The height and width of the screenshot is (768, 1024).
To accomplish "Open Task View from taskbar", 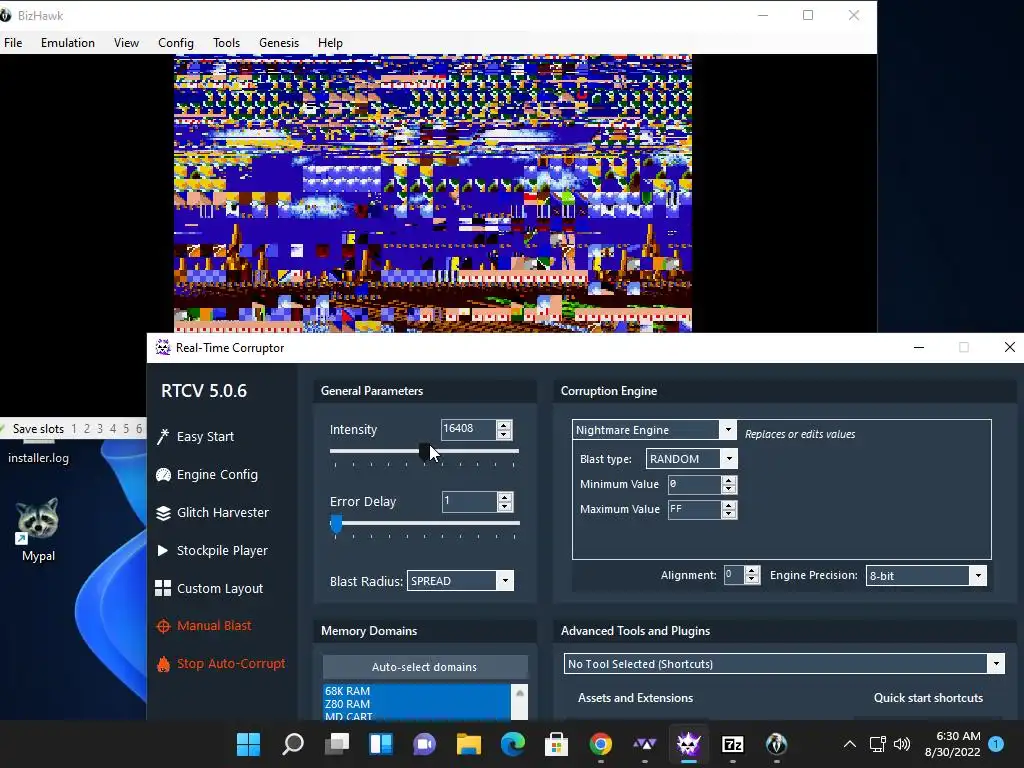I will 337,744.
